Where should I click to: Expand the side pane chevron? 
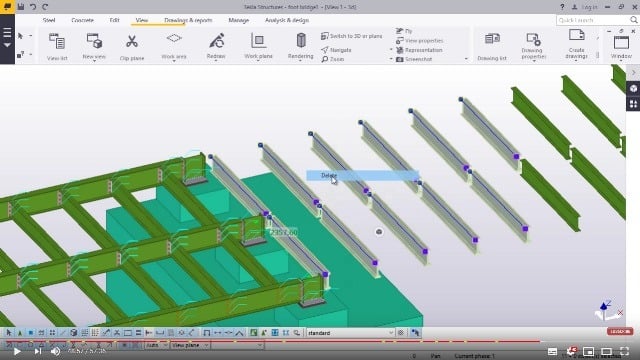pos(633,73)
